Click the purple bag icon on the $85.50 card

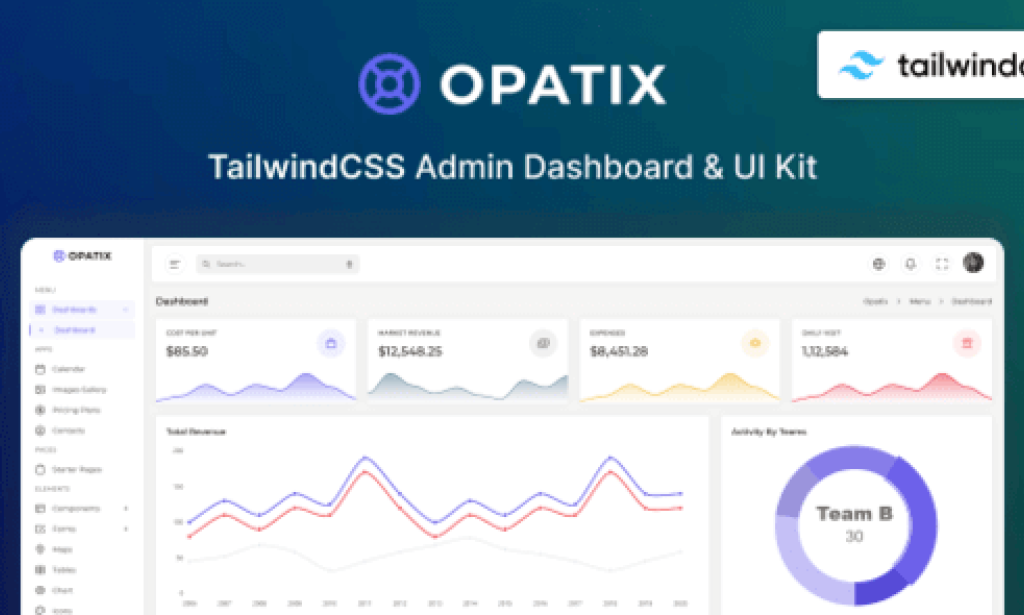[x=331, y=343]
